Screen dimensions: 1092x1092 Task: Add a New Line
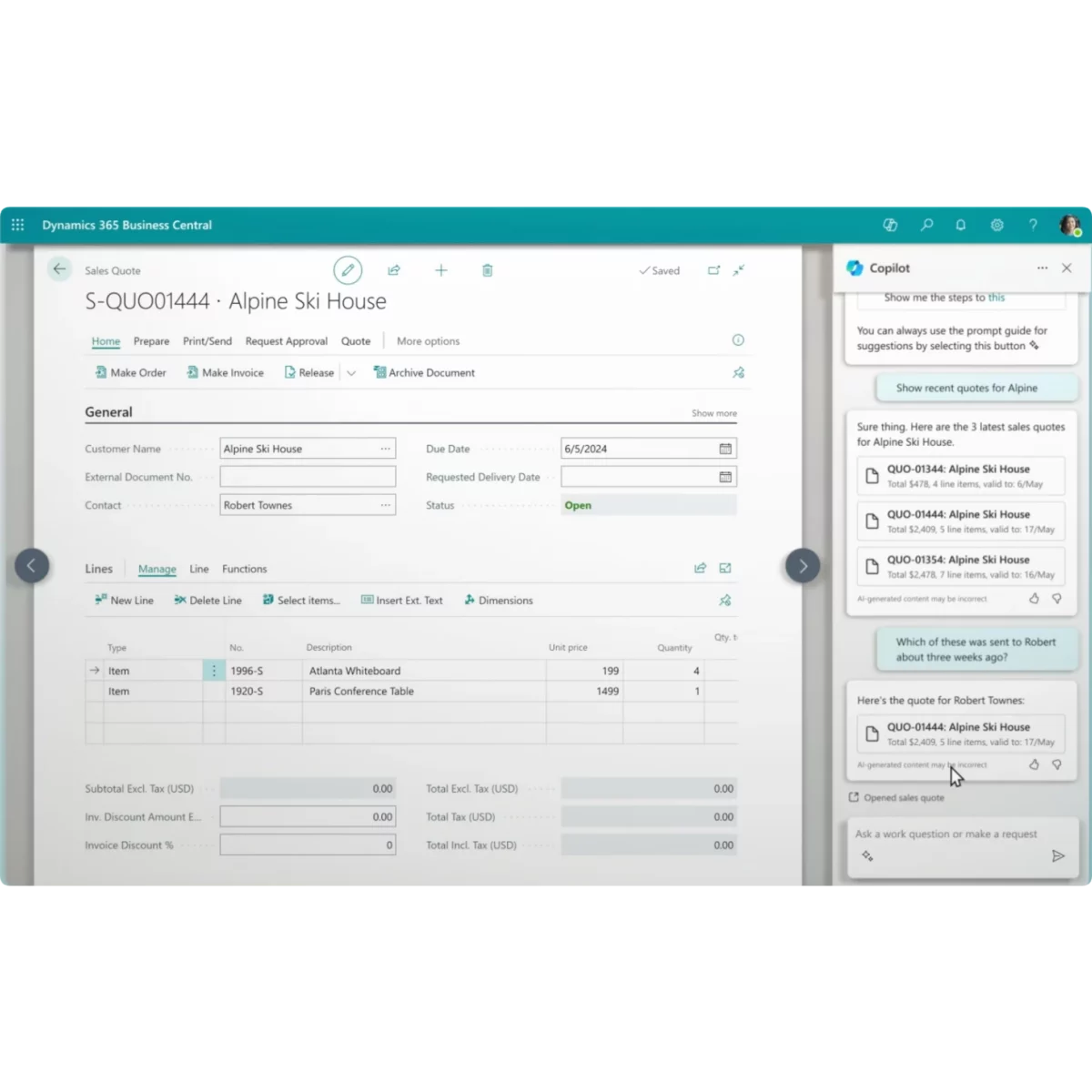point(124,601)
